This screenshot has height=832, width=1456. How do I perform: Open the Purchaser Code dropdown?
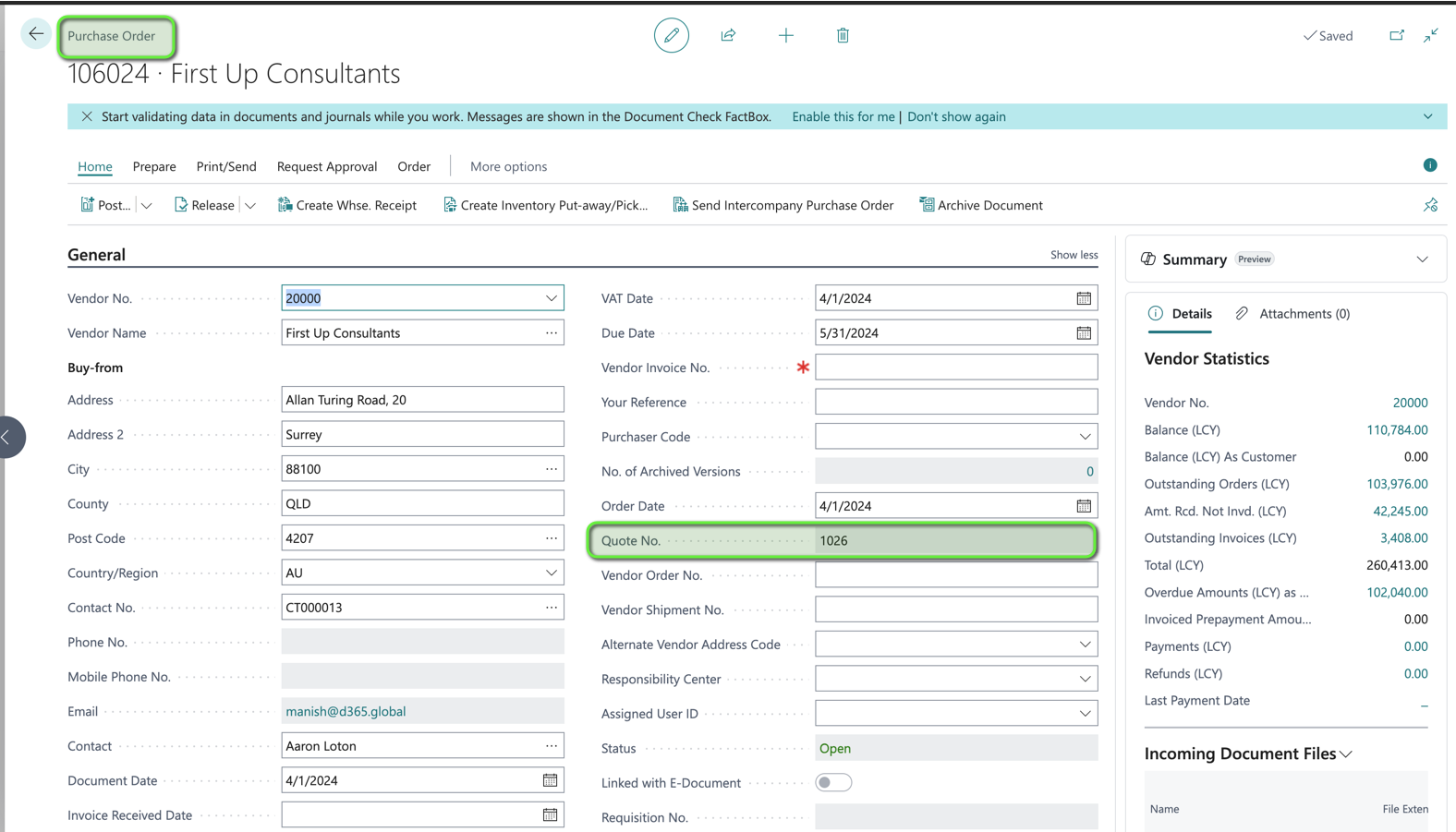tap(1085, 437)
